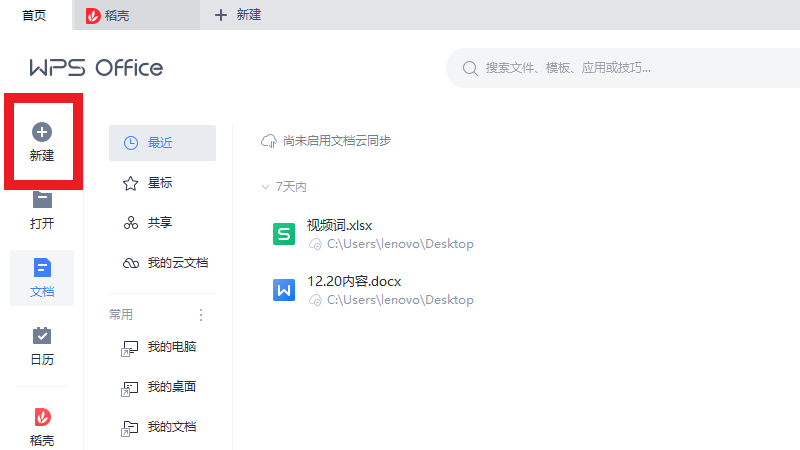Click the 新建 tab with plus sign

[238, 15]
